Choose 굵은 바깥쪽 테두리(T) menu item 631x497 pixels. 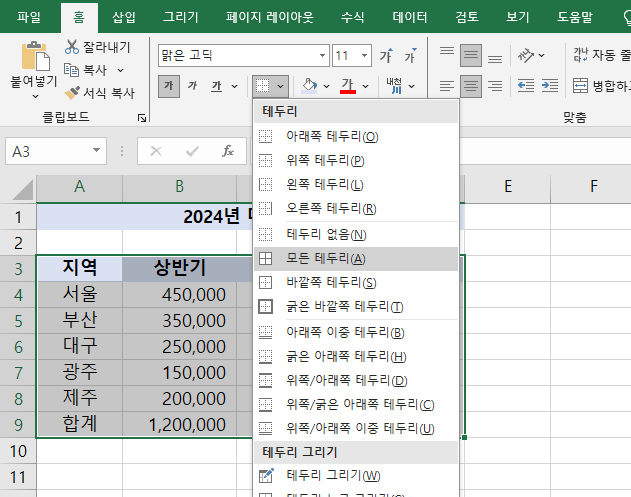(x=356, y=307)
